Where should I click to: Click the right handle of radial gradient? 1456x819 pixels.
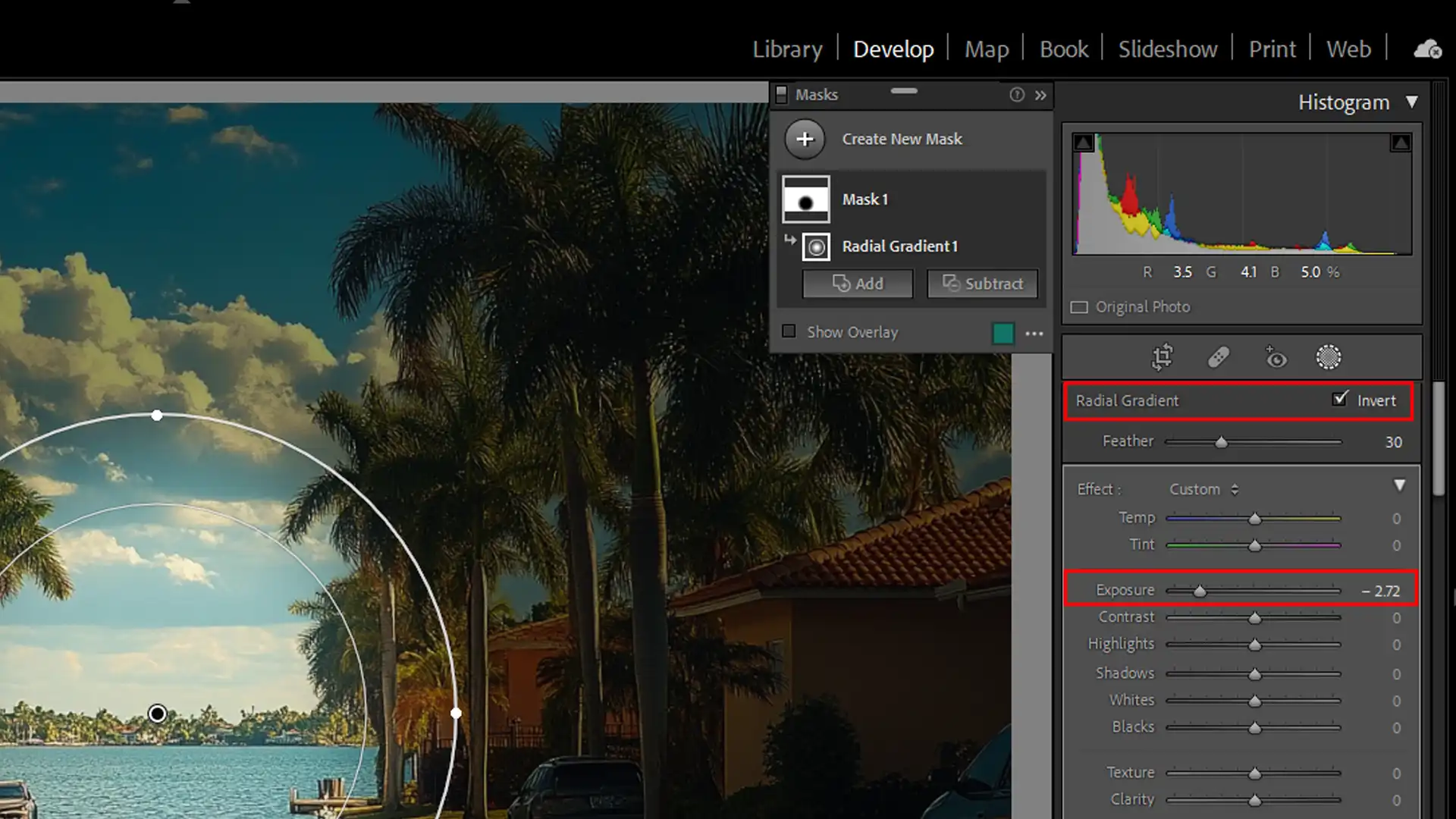point(456,713)
